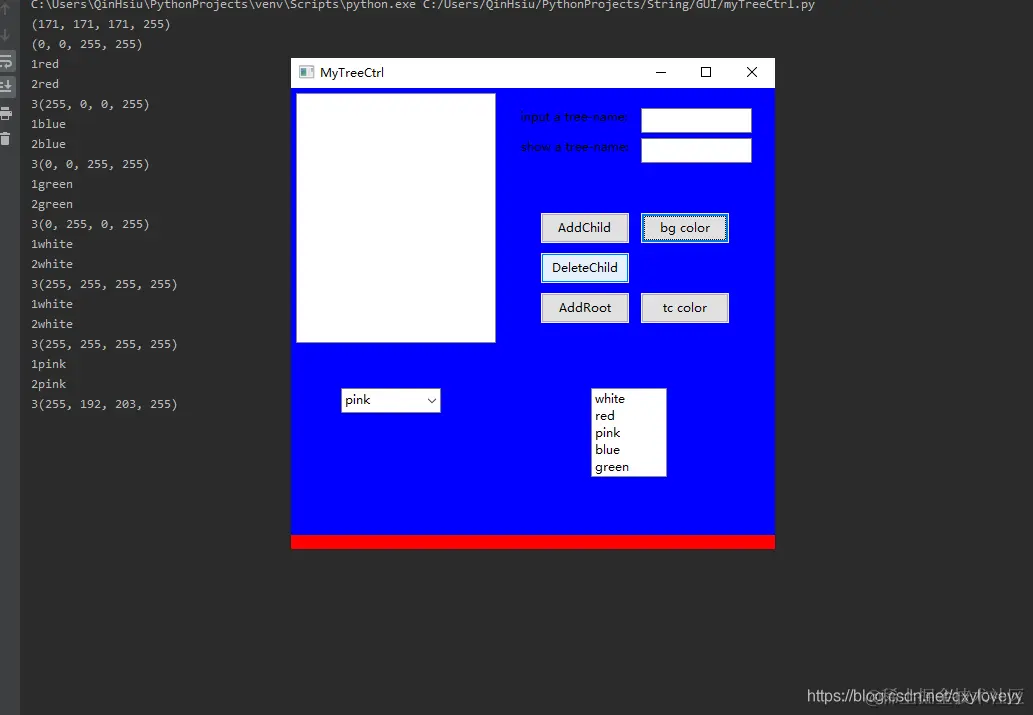
Task: Toggle the soft-wrap icon in the console sidebar
Action: [6, 61]
